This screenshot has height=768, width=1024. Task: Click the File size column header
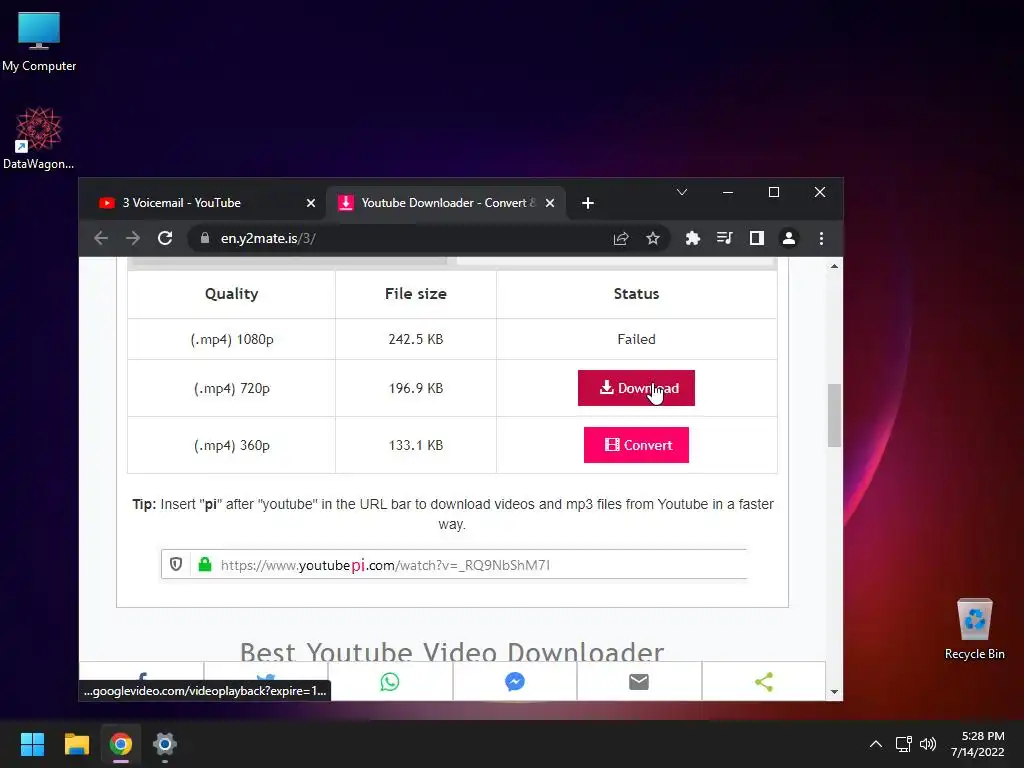coord(416,294)
